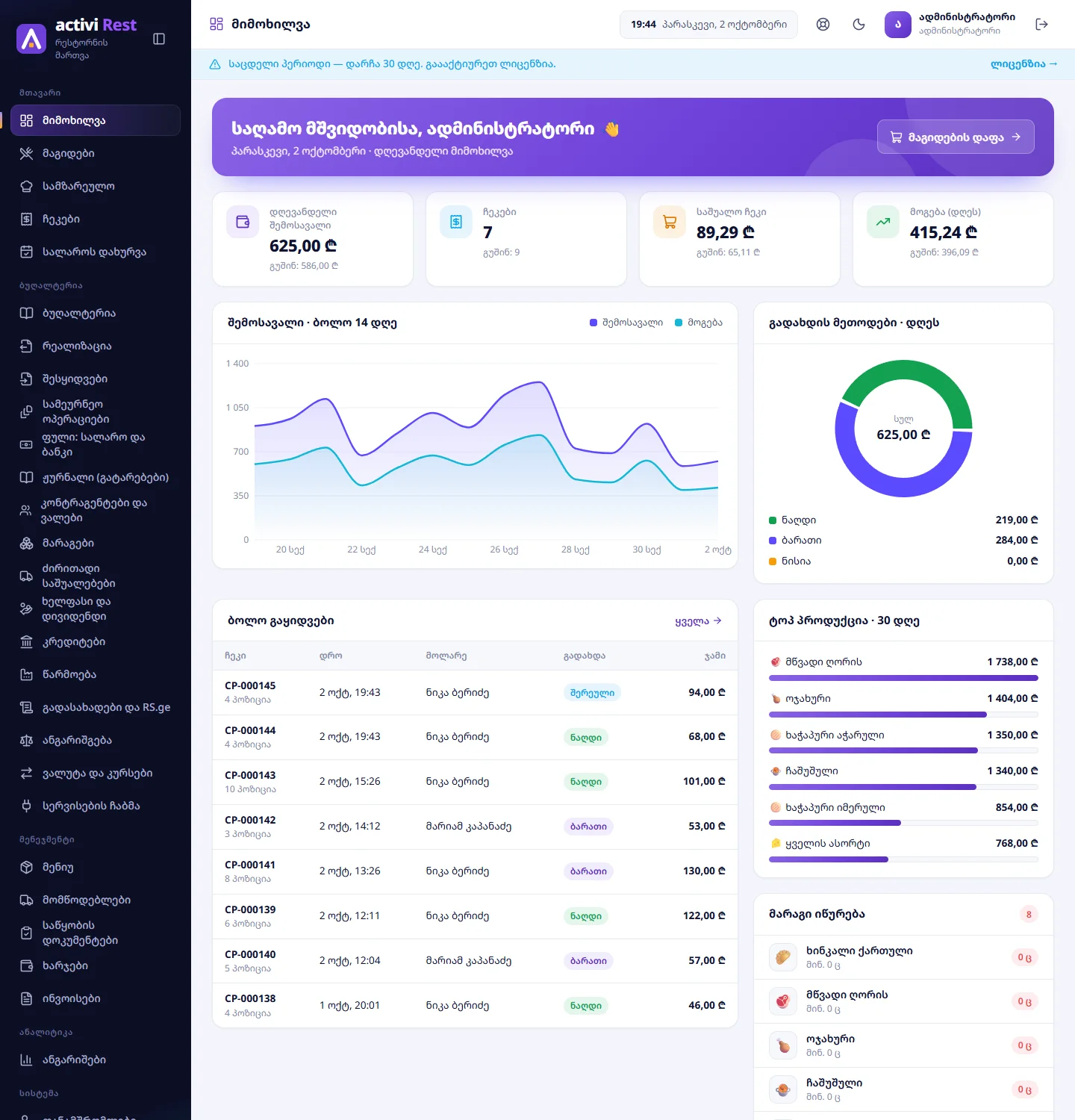The height and width of the screenshot is (1120, 1075).
Task: Open the ადმინისტრატორი user profile menu
Action: coord(950,25)
